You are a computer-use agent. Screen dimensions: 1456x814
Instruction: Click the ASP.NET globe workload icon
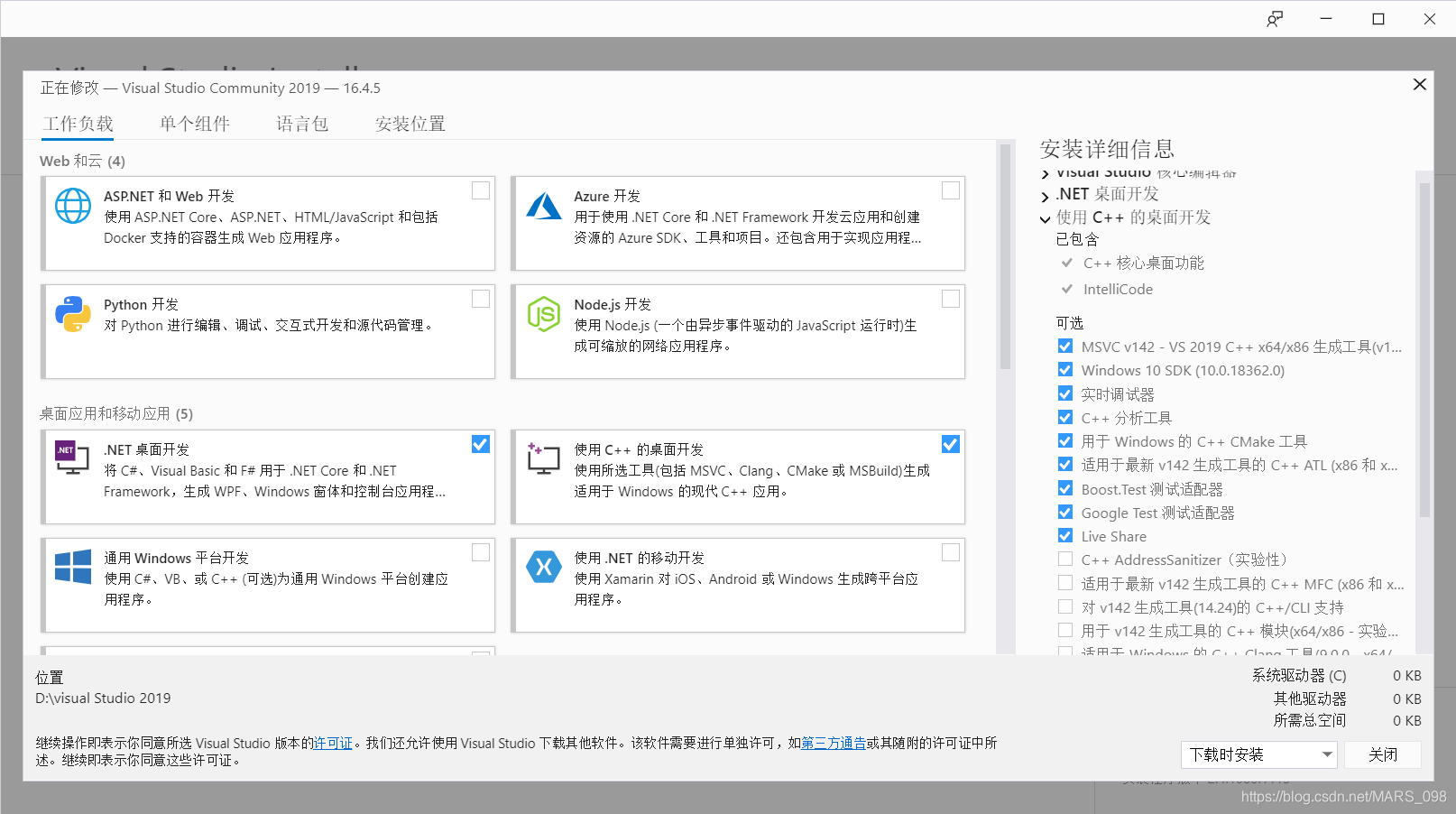73,206
